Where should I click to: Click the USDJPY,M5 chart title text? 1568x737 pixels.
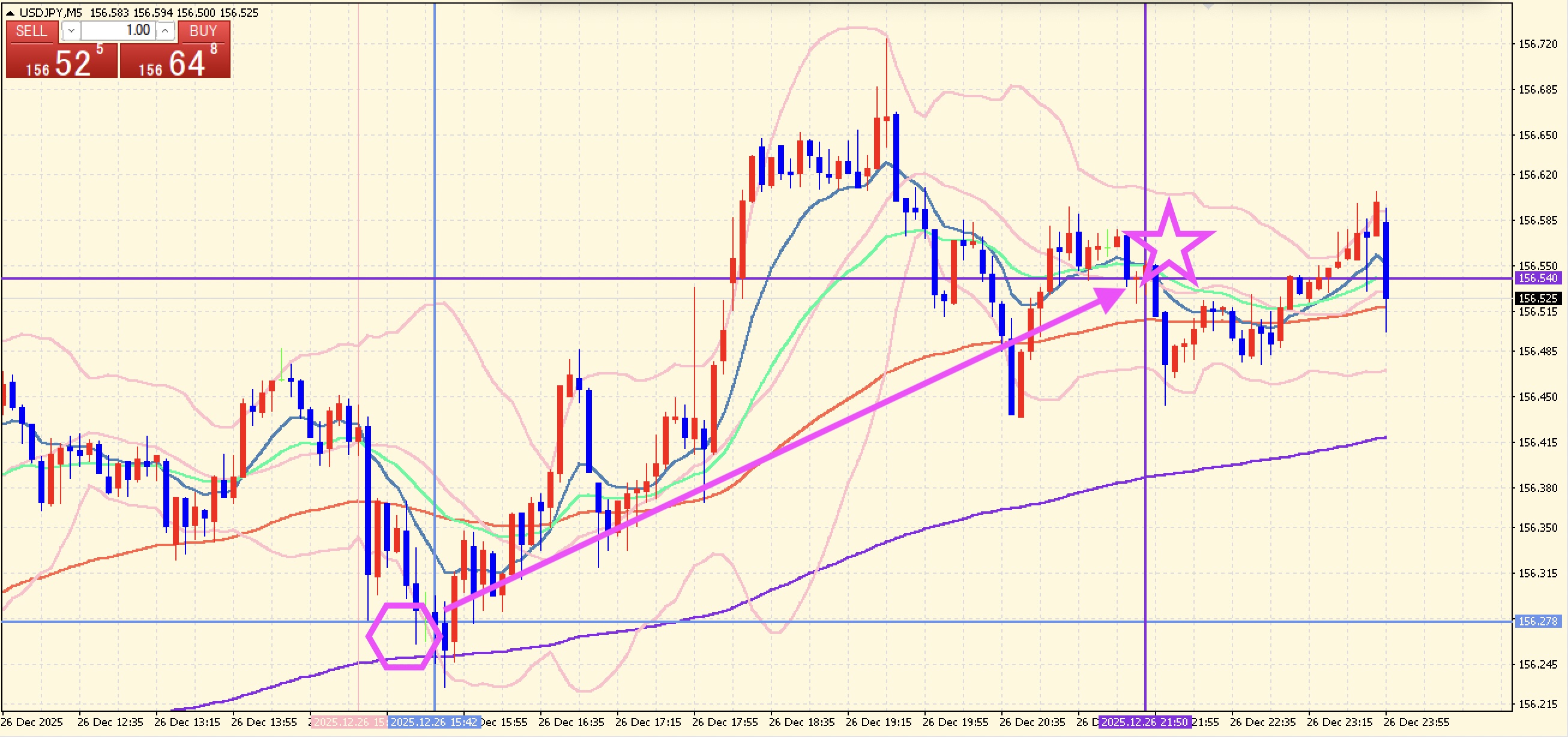point(51,13)
